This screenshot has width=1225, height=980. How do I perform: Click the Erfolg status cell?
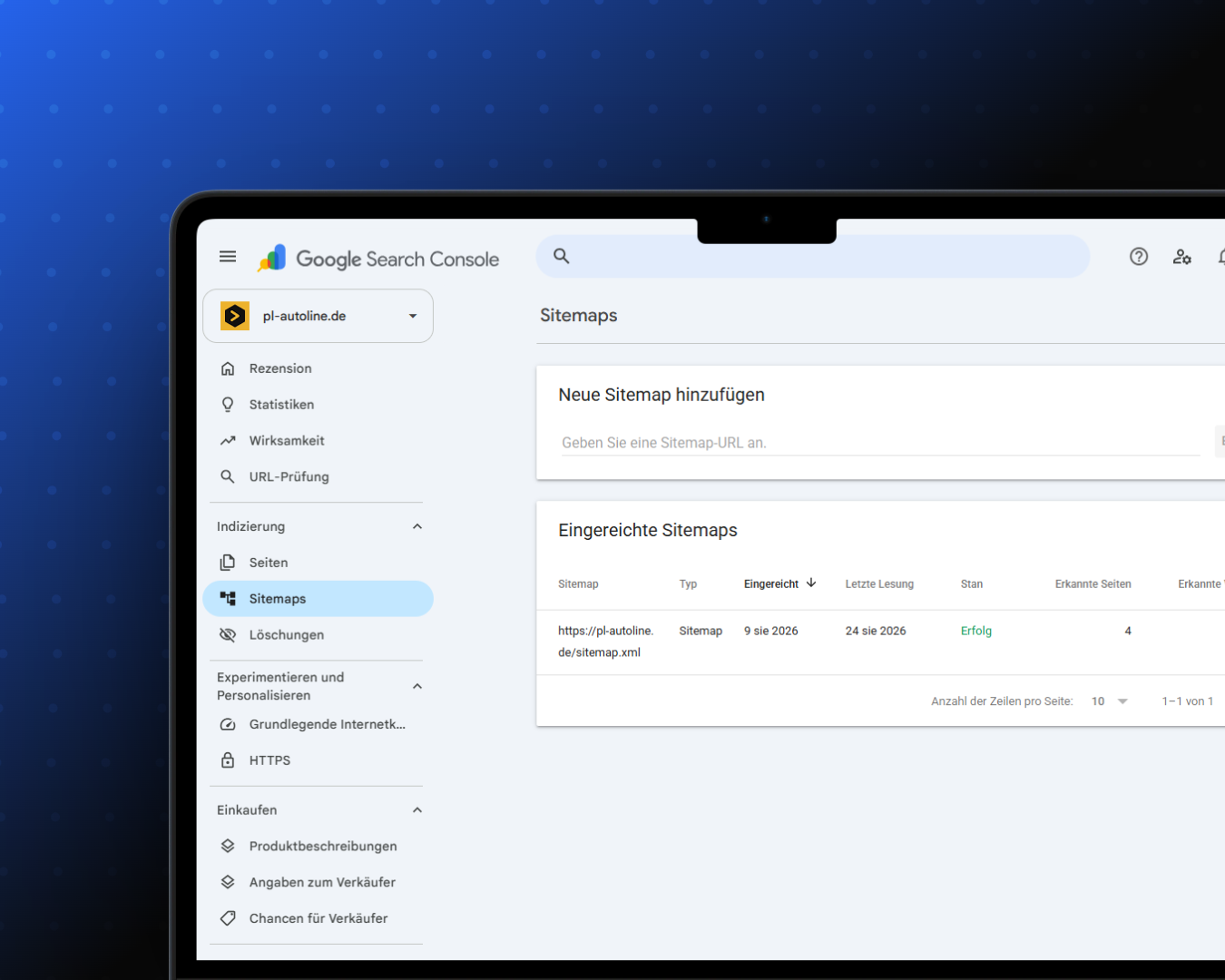976,631
